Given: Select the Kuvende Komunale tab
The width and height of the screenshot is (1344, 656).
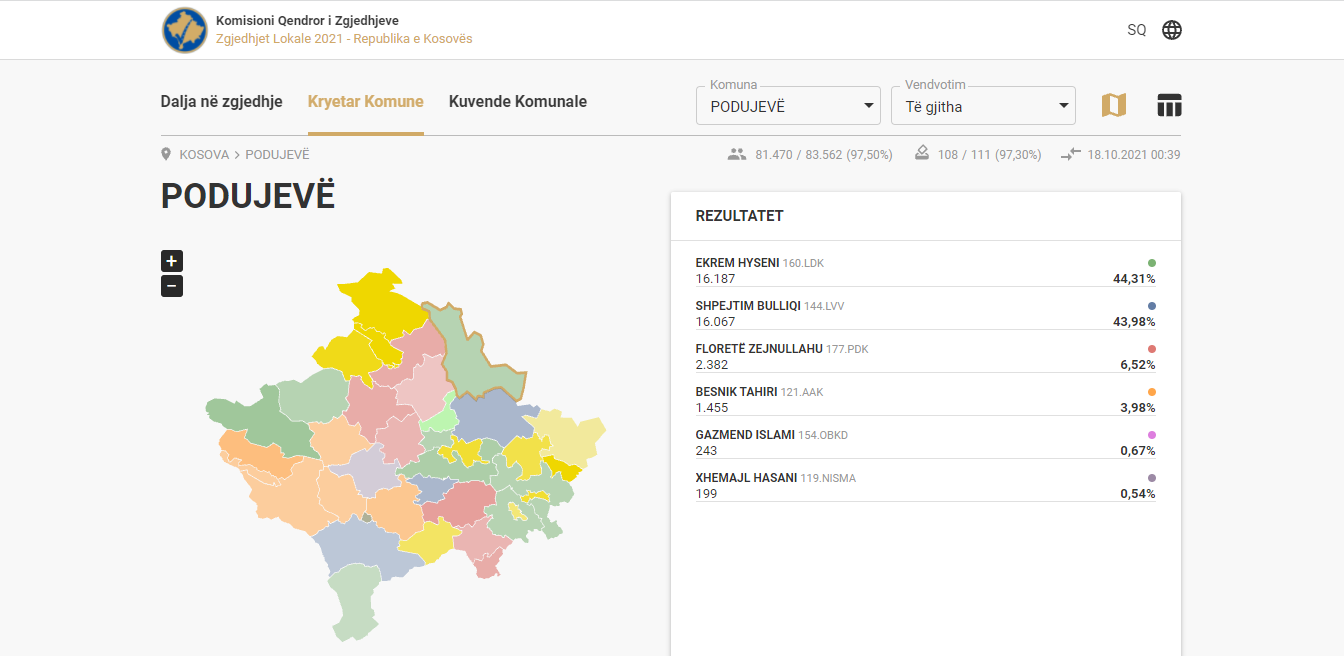Looking at the screenshot, I should (518, 102).
